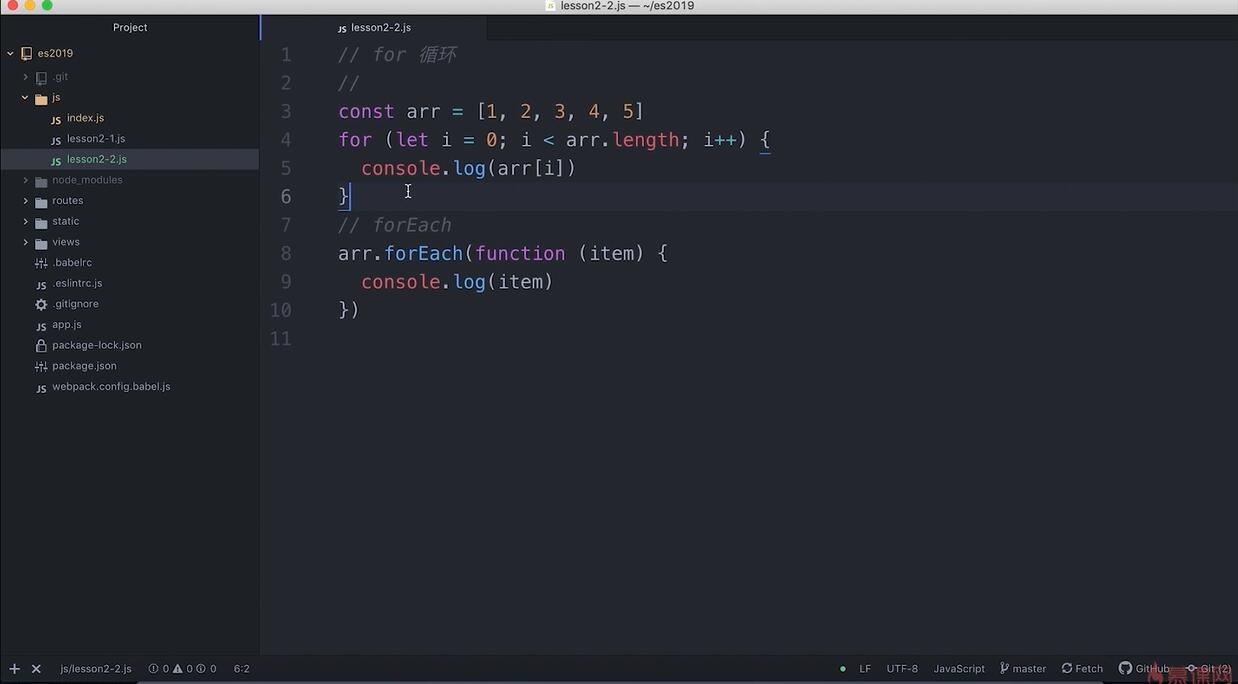The width and height of the screenshot is (1238, 684).
Task: Click the lock icon beside package-lock.json
Action: (x=41, y=346)
